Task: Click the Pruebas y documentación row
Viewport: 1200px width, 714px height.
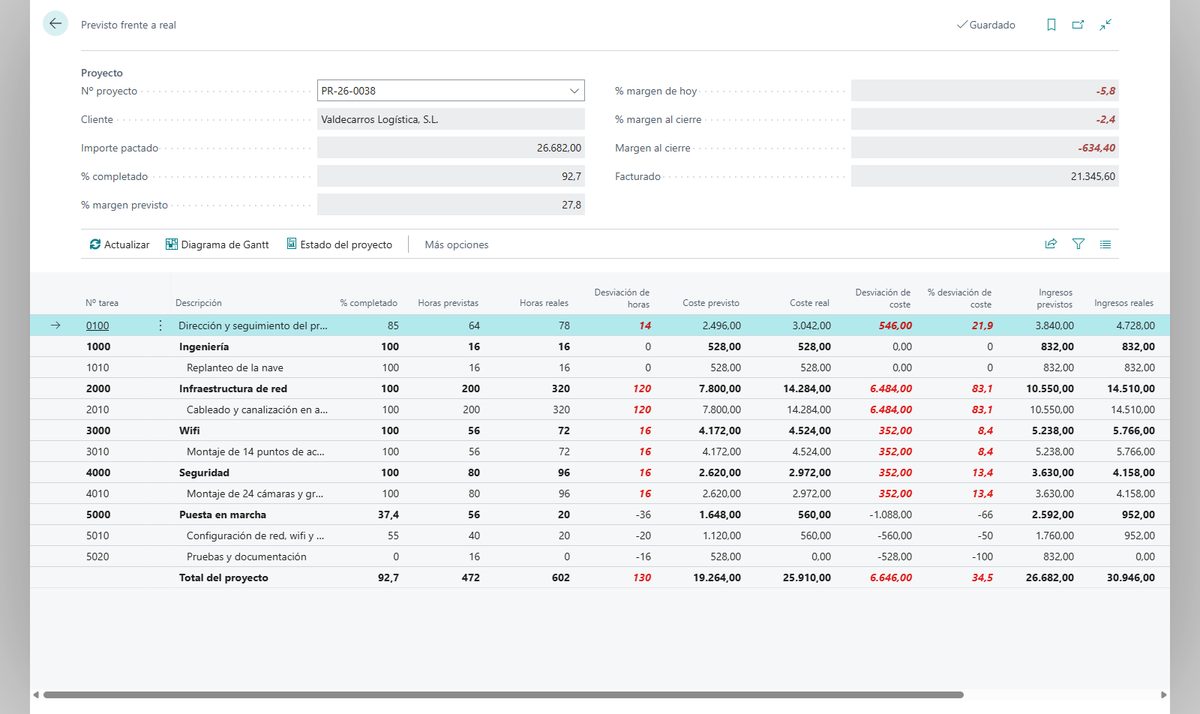Action: 600,557
